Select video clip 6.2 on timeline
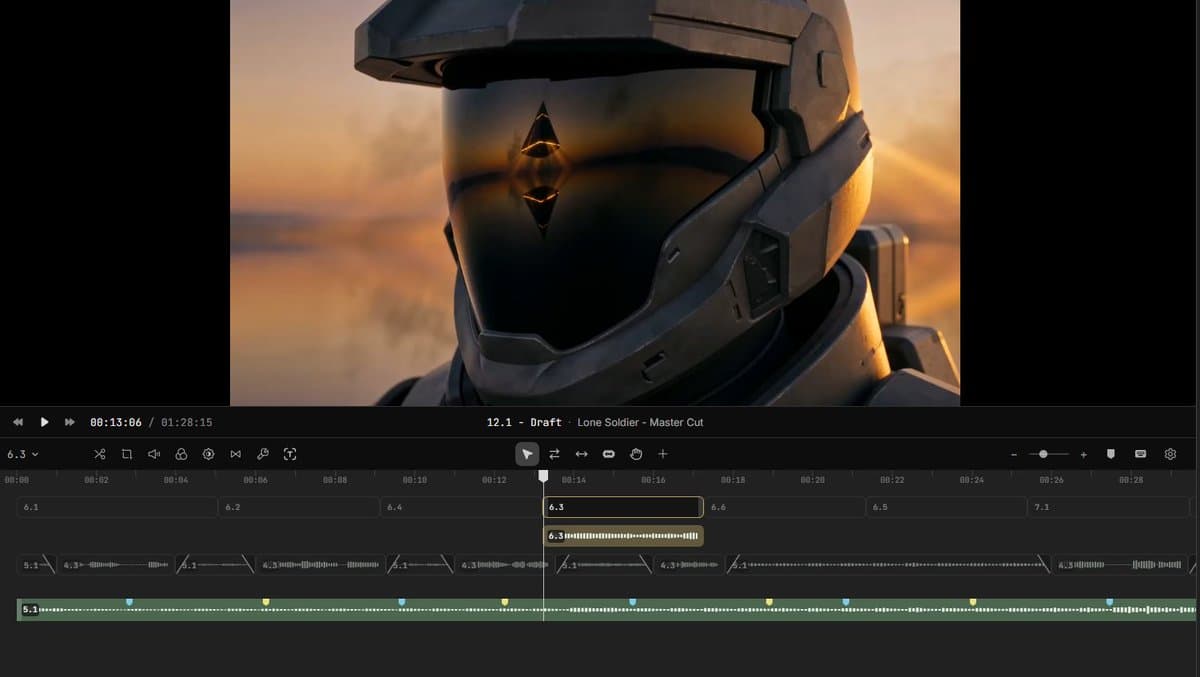The height and width of the screenshot is (677, 1200). (x=299, y=507)
